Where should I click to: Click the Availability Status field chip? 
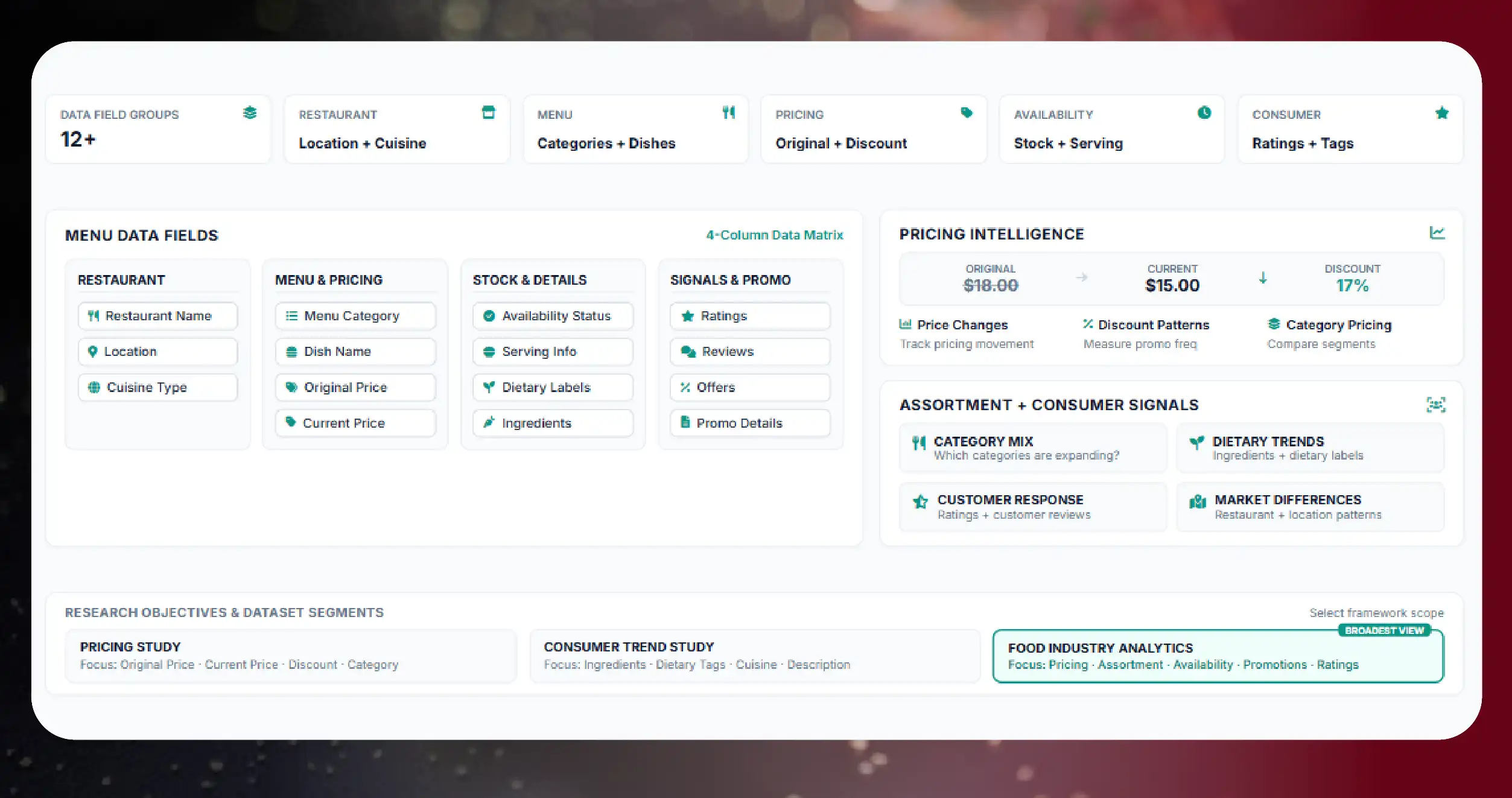553,316
